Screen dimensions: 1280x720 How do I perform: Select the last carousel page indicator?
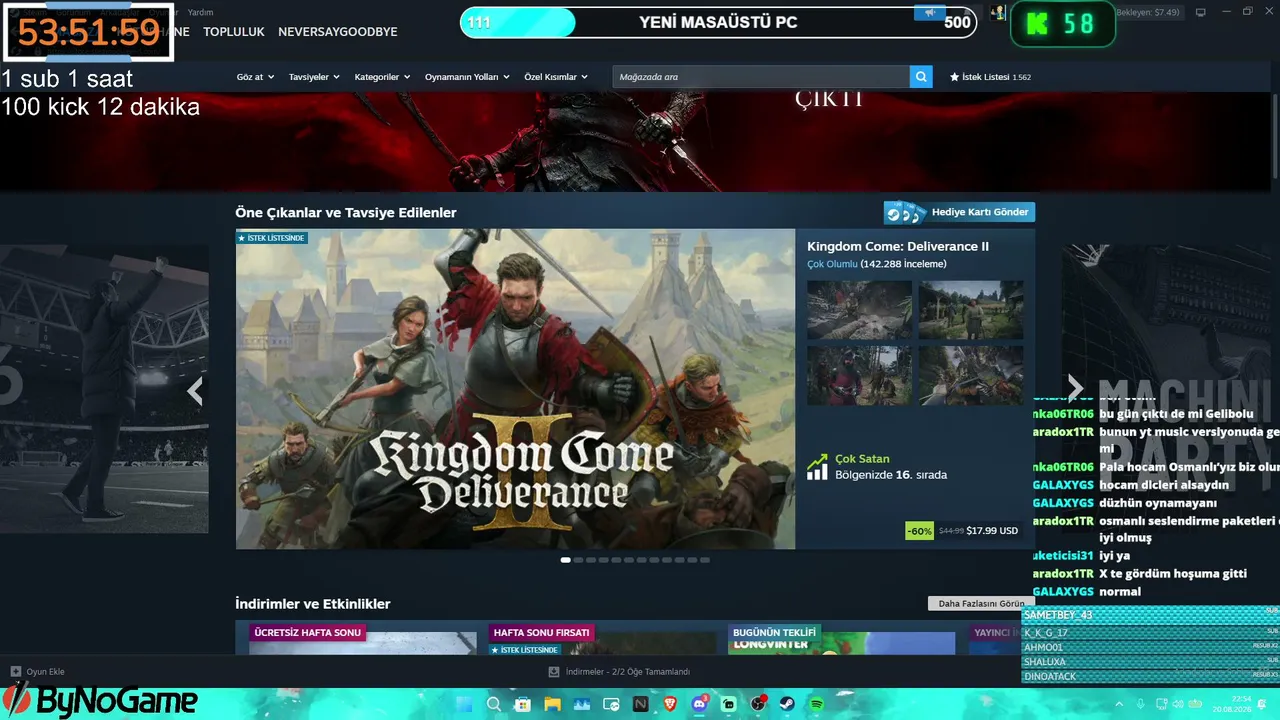(705, 560)
